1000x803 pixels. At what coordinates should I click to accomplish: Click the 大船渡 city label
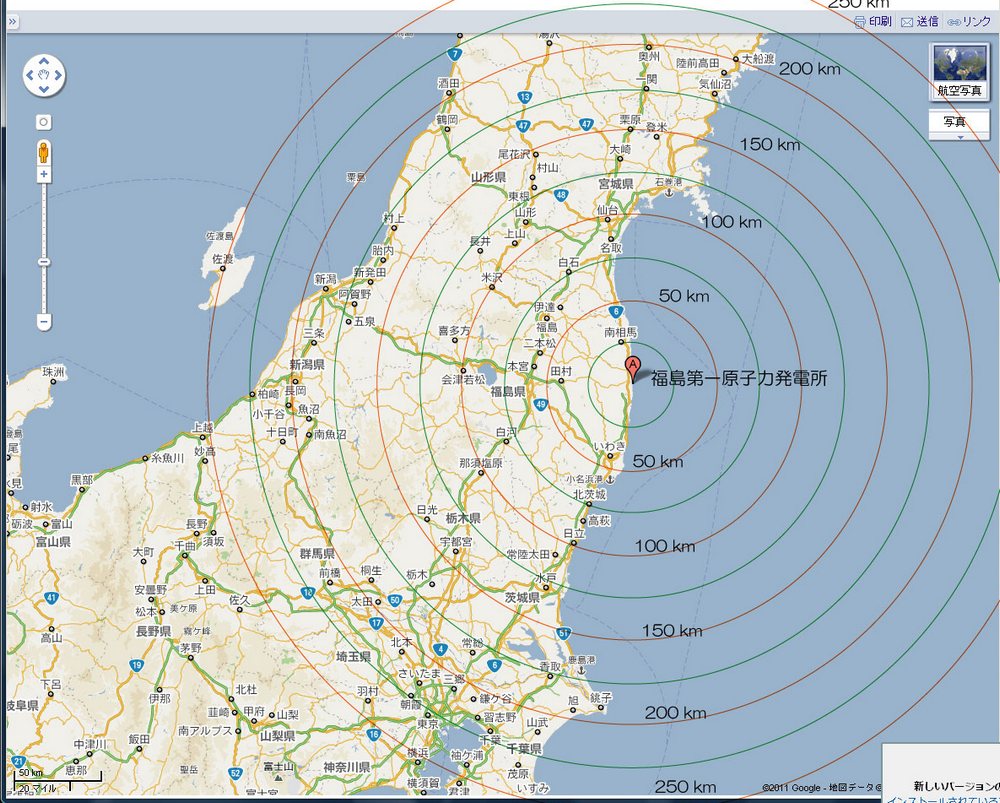[758, 58]
